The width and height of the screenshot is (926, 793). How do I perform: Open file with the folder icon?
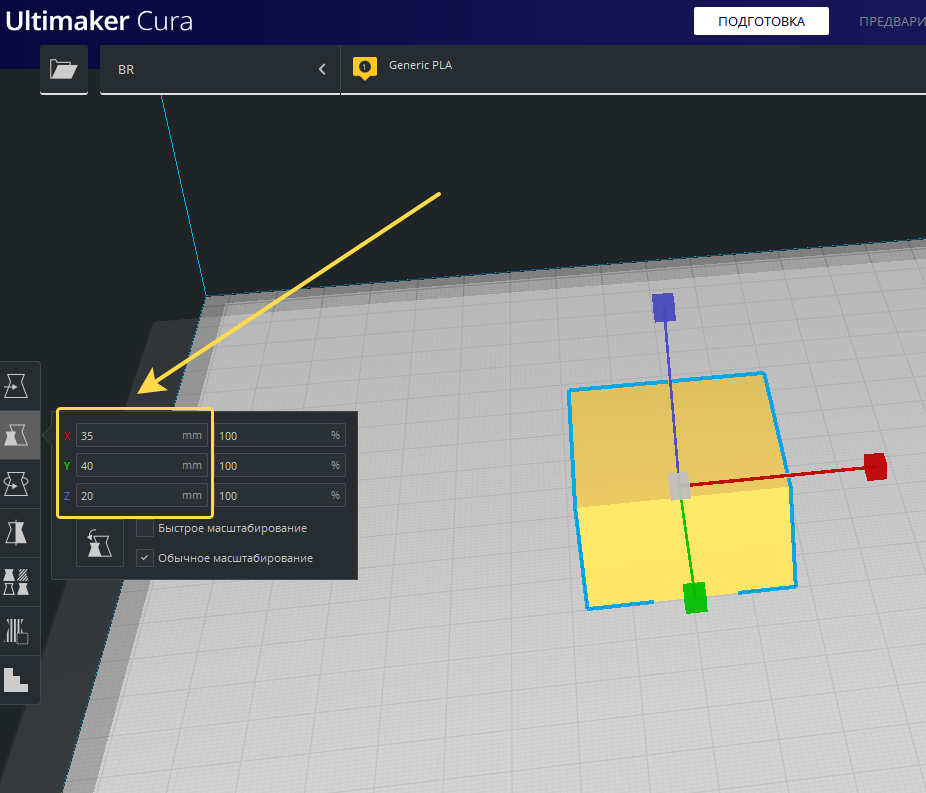click(x=64, y=69)
